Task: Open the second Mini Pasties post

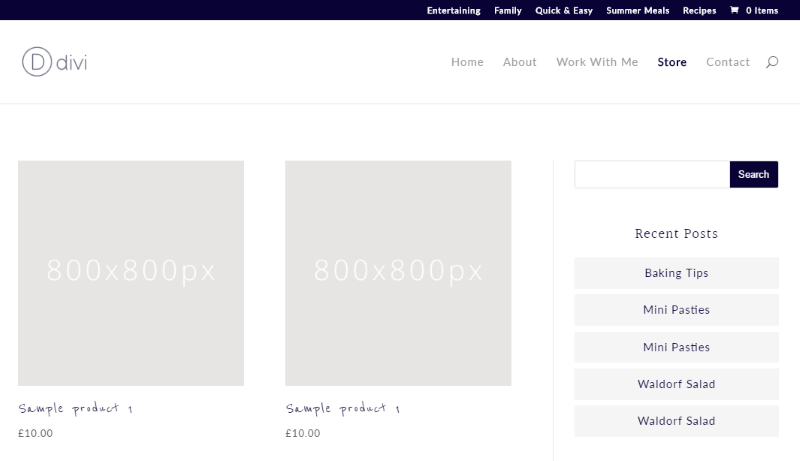Action: (x=677, y=347)
